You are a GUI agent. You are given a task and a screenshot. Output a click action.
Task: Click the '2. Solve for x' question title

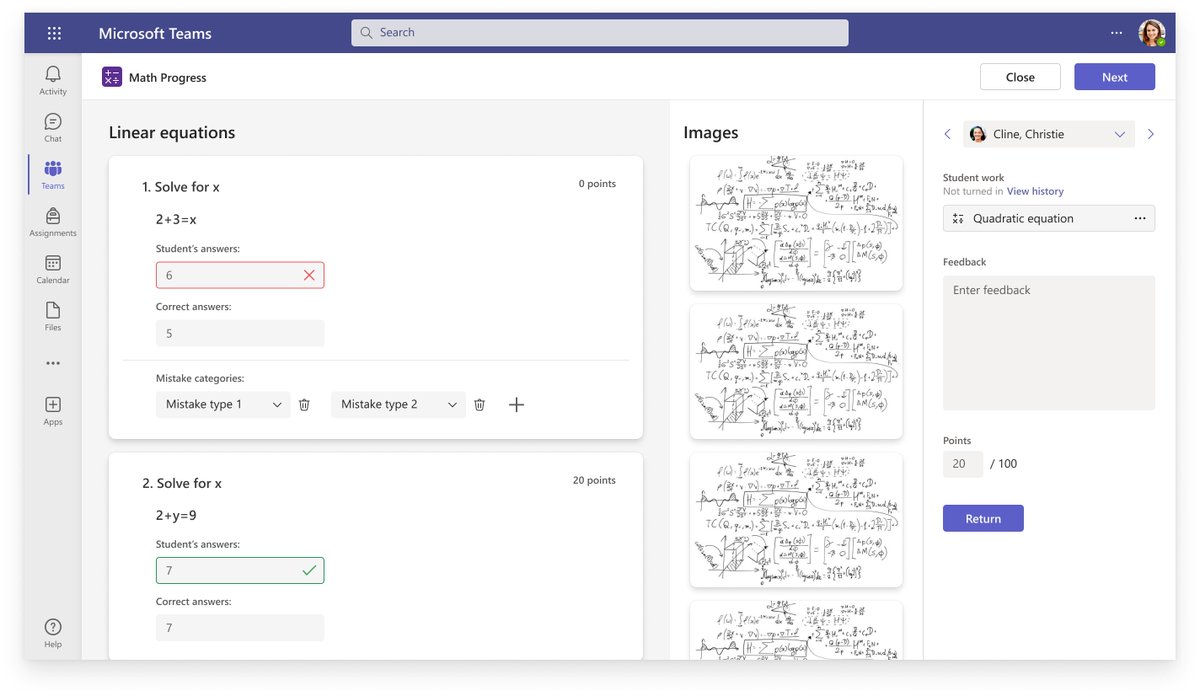pyautogui.click(x=182, y=483)
